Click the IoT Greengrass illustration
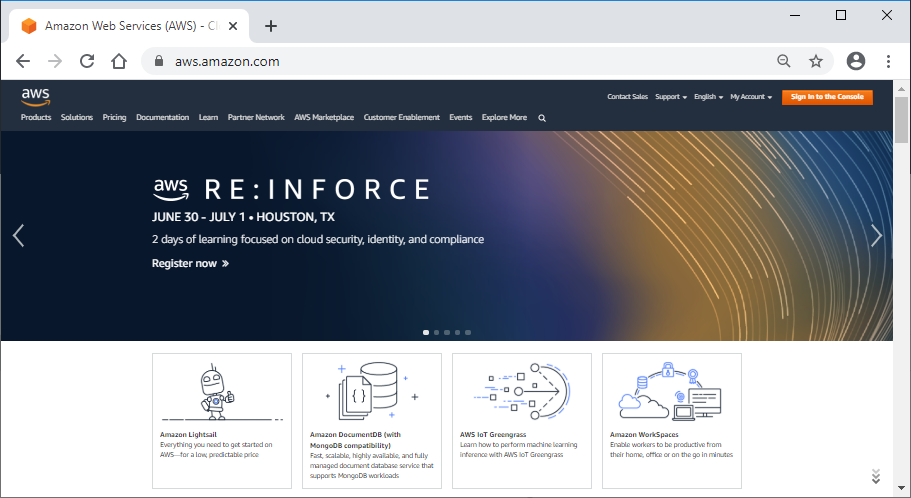The width and height of the screenshot is (911, 498). point(522,391)
